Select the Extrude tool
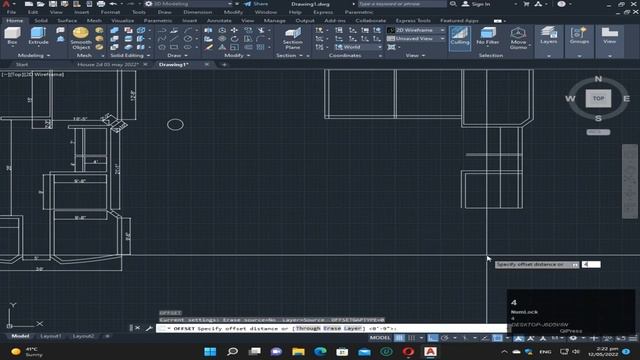The image size is (640, 360). coord(38,36)
